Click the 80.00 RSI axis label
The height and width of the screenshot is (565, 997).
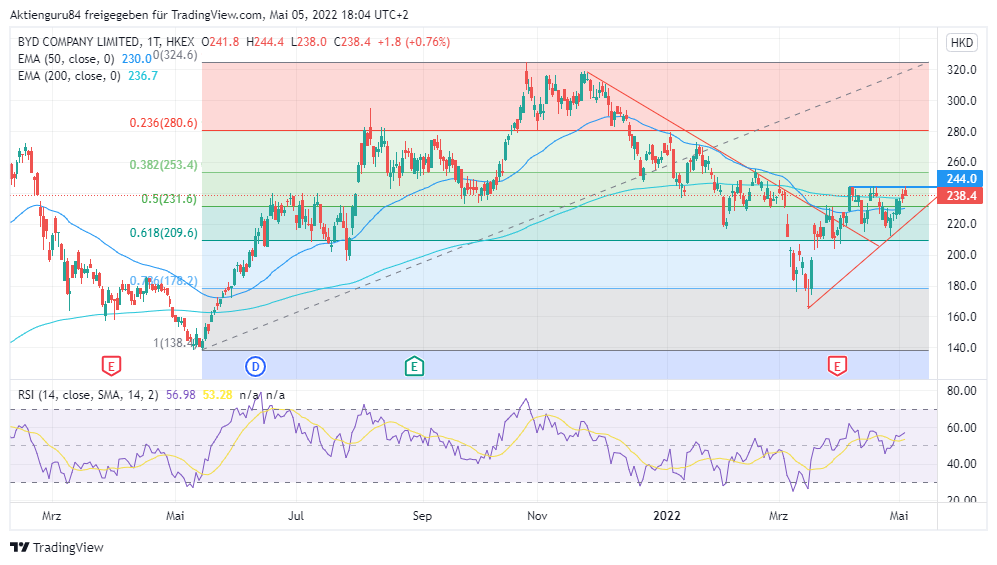pyautogui.click(x=961, y=391)
